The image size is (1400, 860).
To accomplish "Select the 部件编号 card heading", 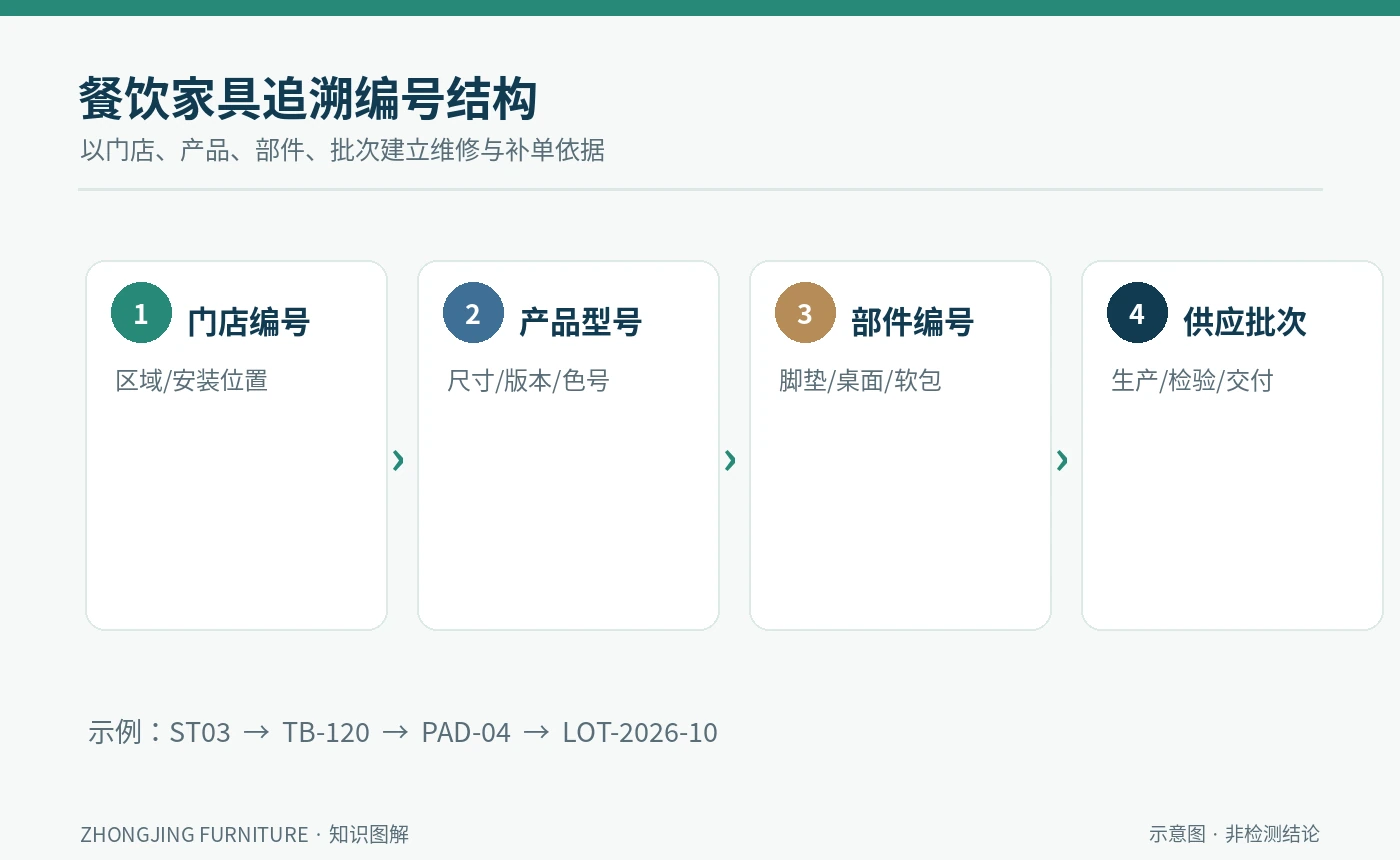I will point(913,322).
